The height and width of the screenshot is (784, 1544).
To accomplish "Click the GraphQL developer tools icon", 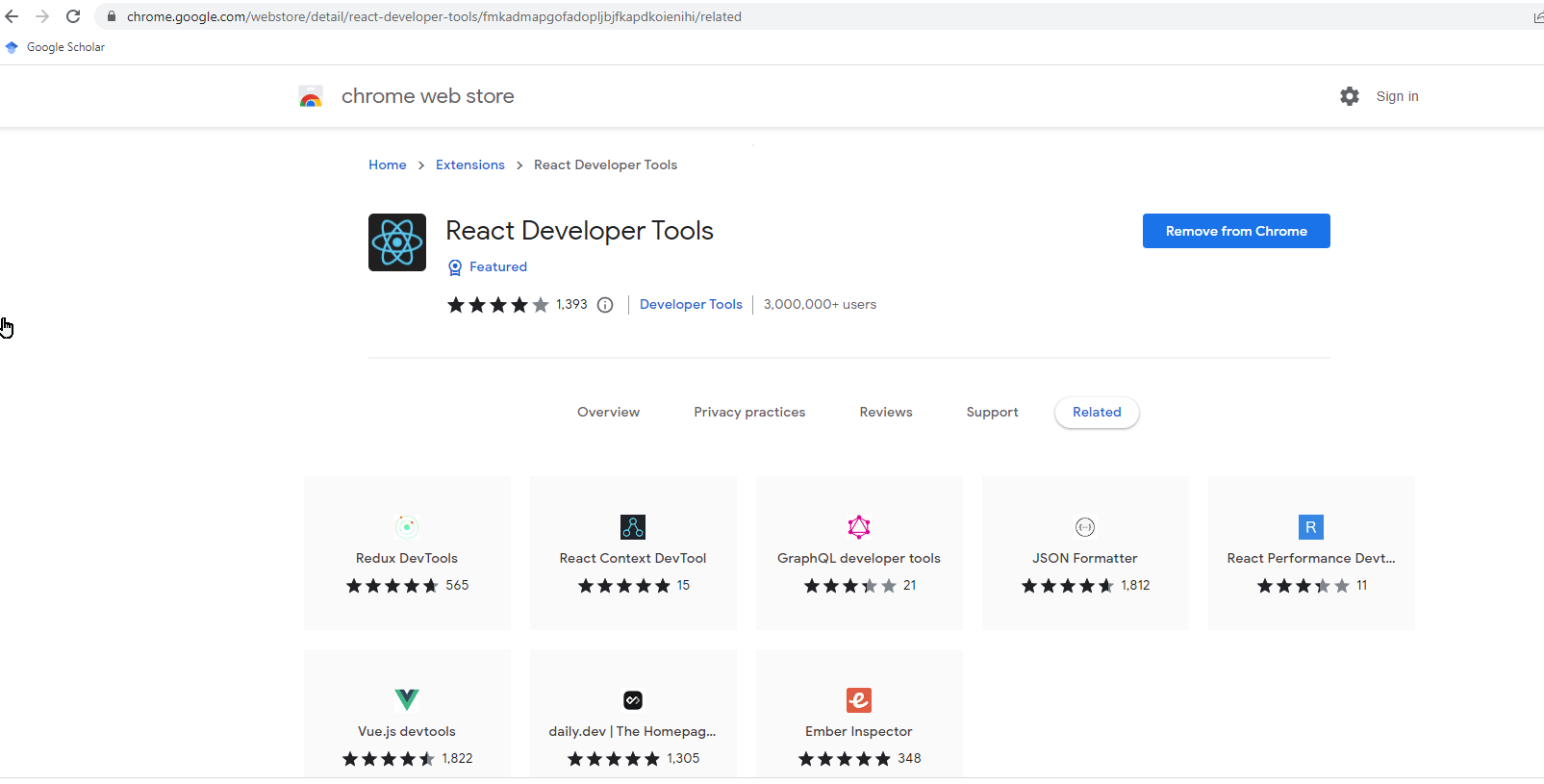I will click(x=859, y=526).
